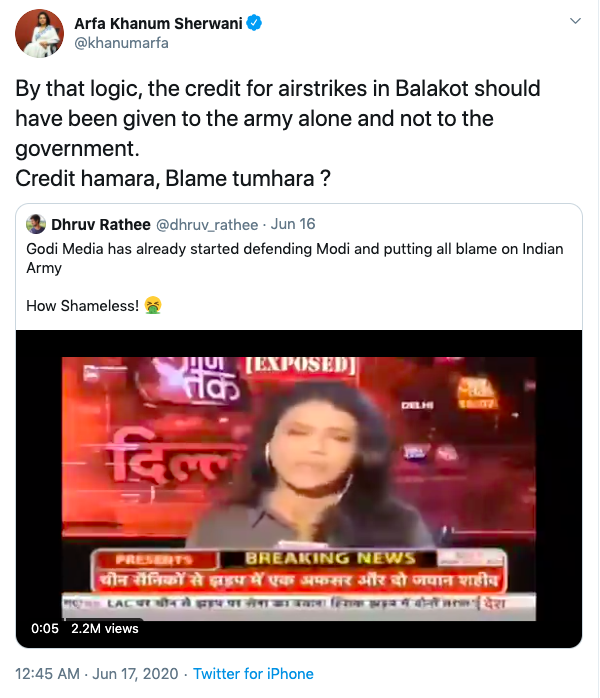Click the BREAKING NEWS banner in the video
Image resolution: width=600 pixels, height=698 pixels.
[330, 558]
